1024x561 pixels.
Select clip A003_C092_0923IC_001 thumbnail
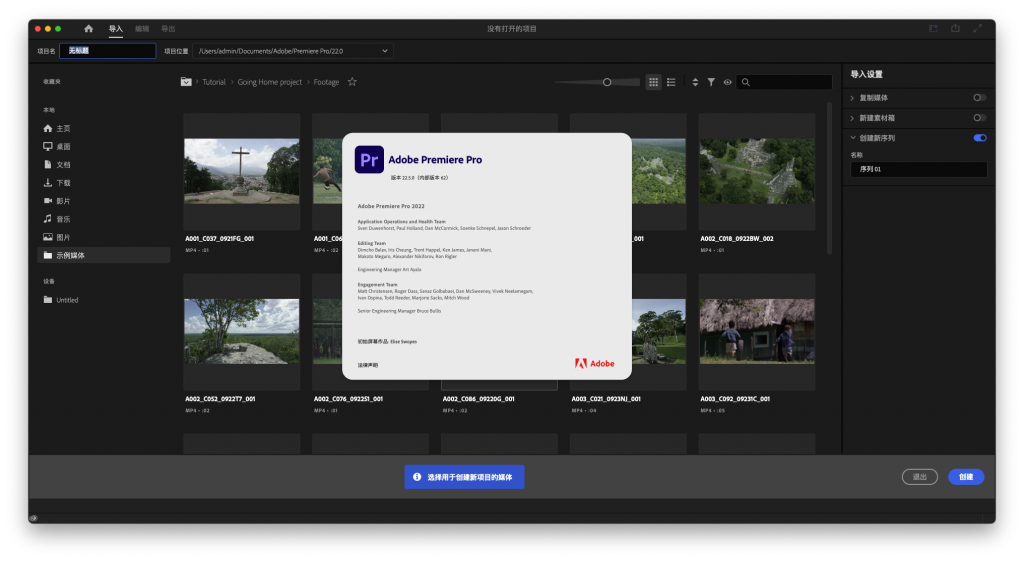coord(757,331)
